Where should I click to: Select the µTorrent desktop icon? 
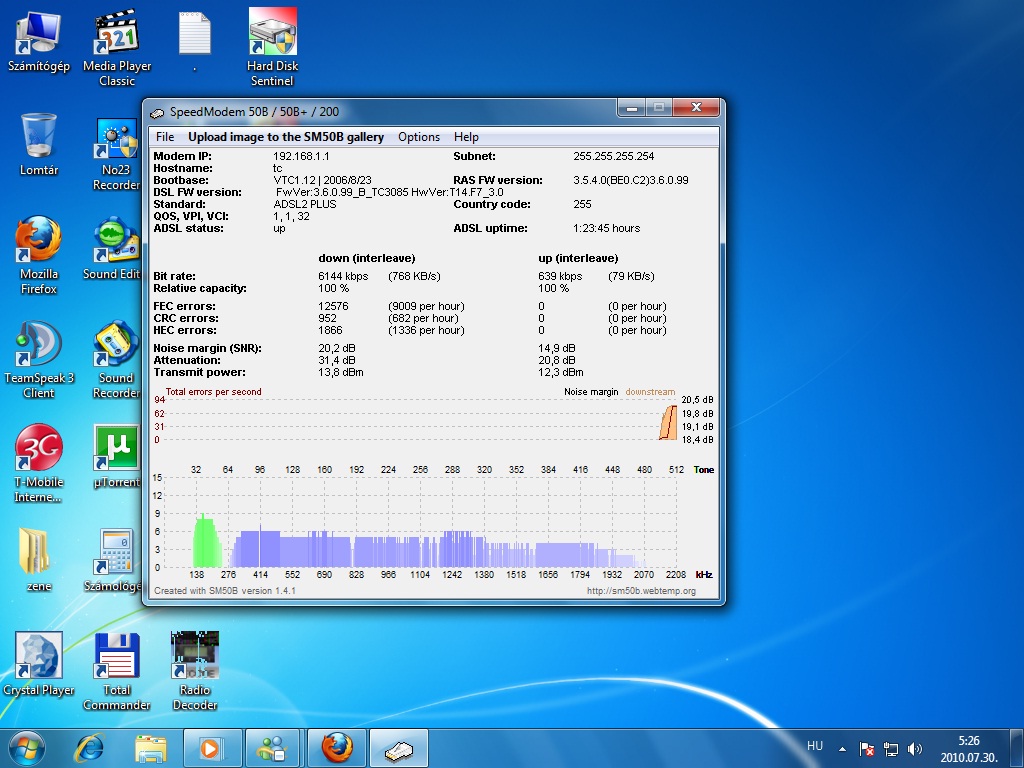pos(116,456)
